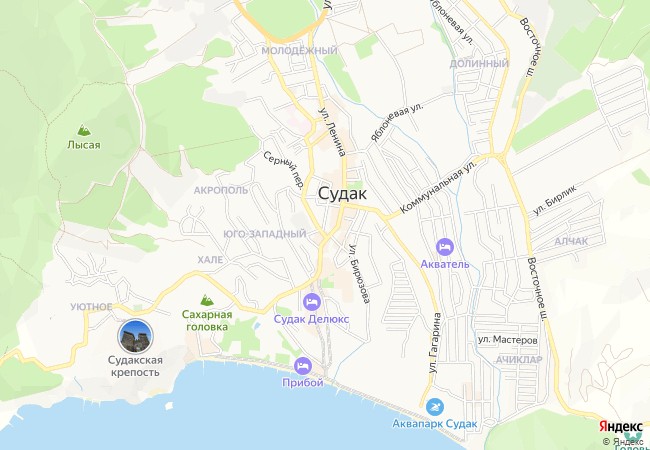Open the Судакская крепость photo marker

[x=136, y=336]
